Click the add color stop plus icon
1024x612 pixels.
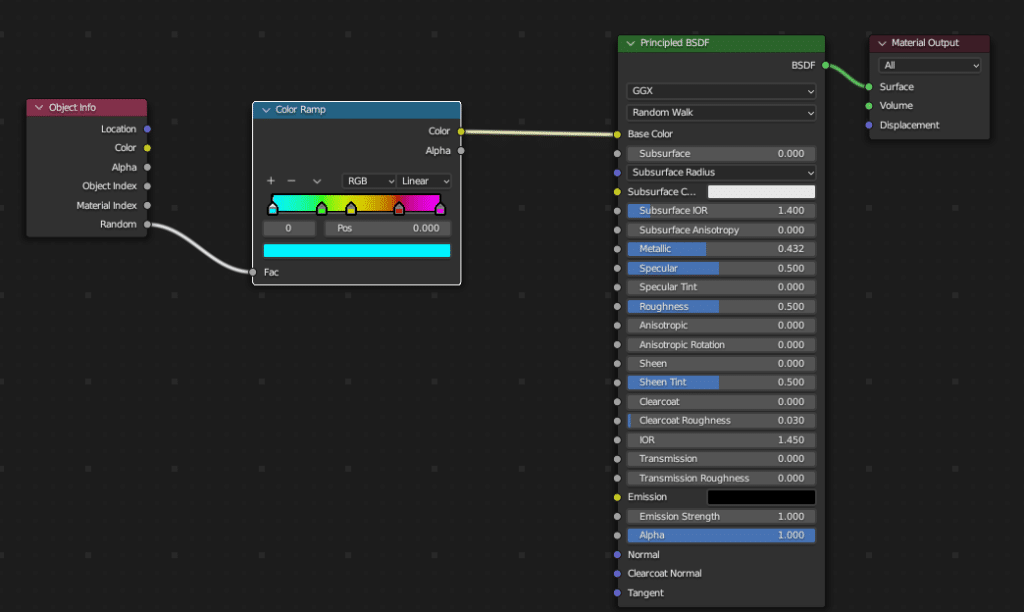271,181
